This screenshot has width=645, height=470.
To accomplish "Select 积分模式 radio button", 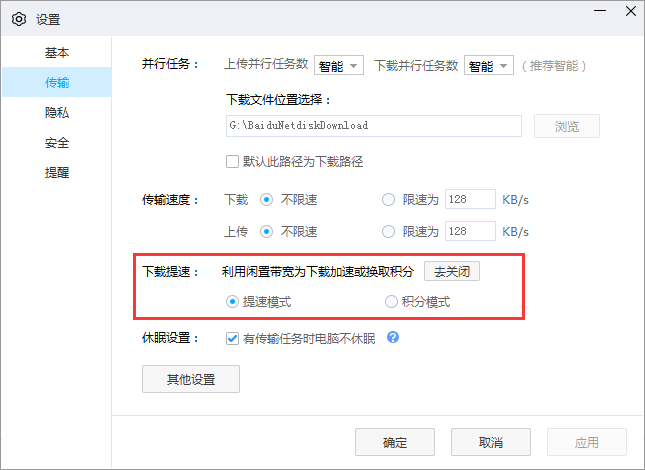I will 392,301.
